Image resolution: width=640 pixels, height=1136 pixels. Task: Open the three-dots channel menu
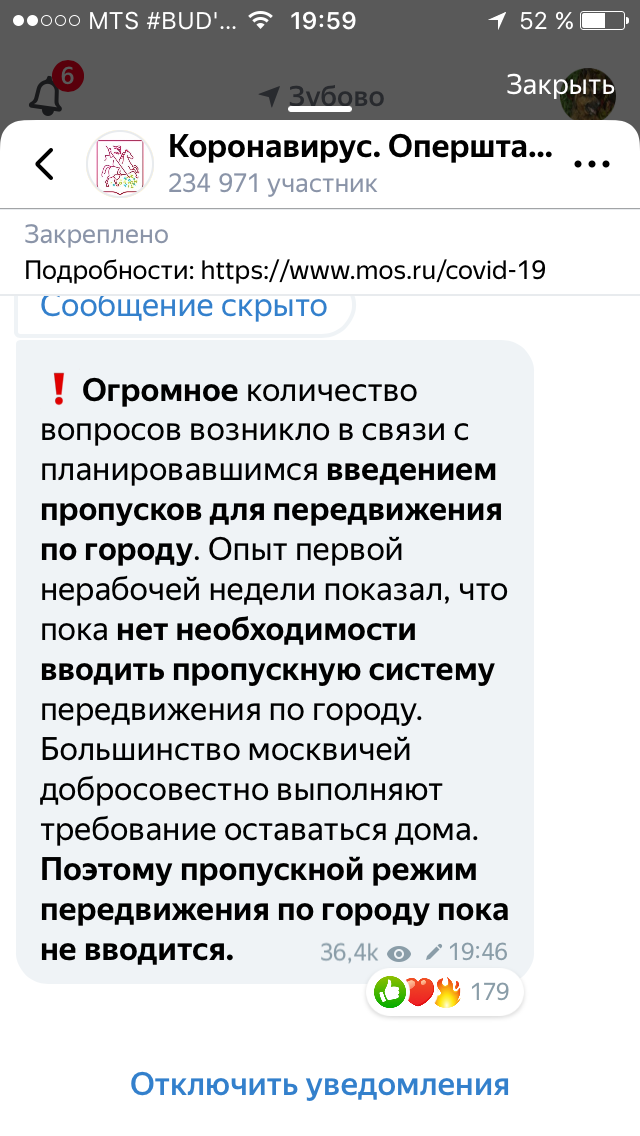[590, 165]
